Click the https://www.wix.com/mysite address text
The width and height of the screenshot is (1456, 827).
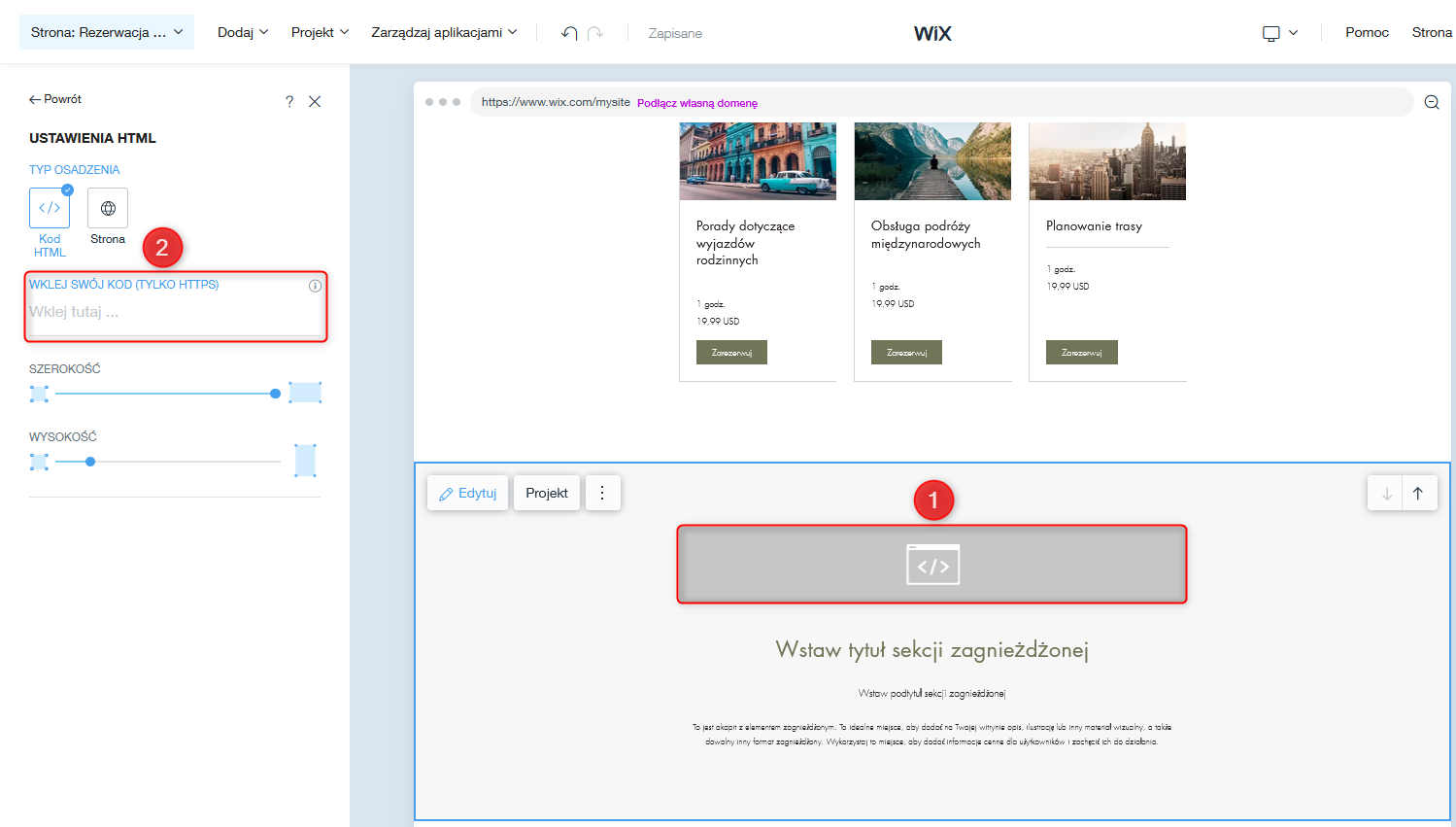coord(556,102)
